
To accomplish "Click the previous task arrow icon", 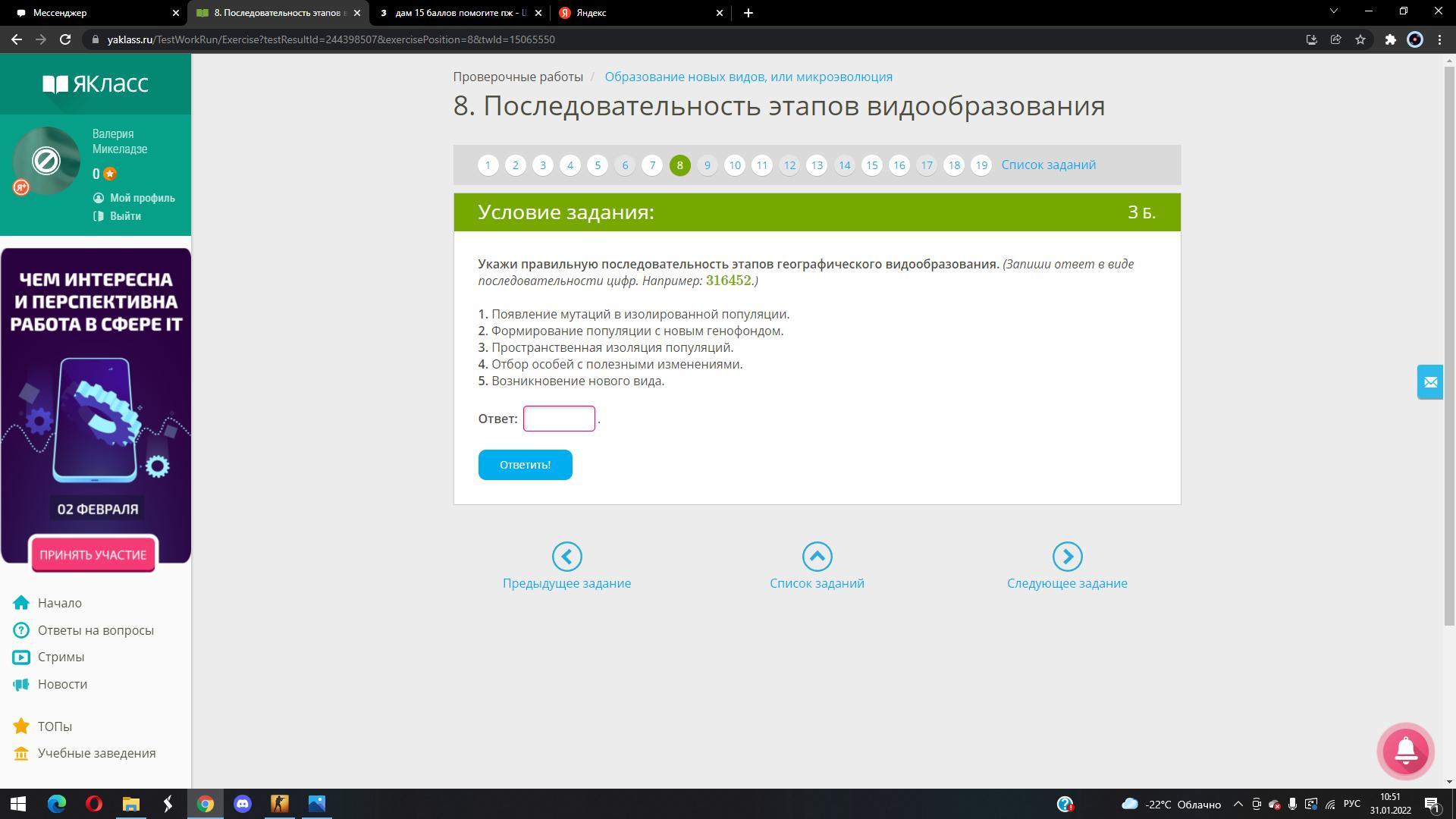I will tap(566, 557).
